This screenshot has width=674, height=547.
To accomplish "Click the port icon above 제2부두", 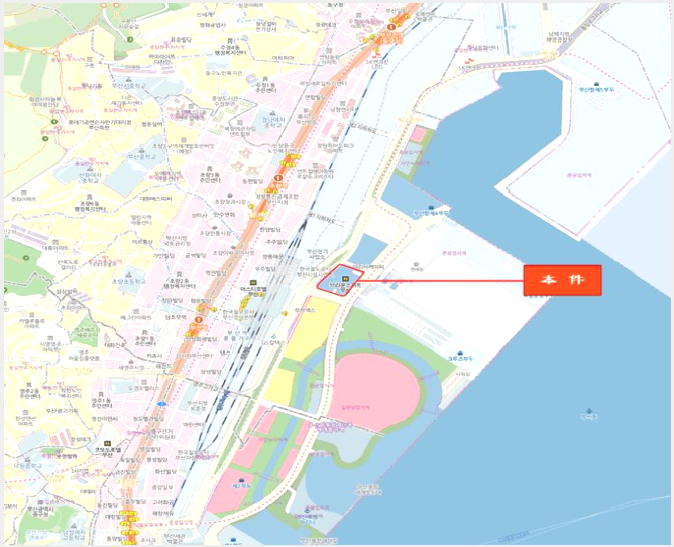I will coord(241,480).
